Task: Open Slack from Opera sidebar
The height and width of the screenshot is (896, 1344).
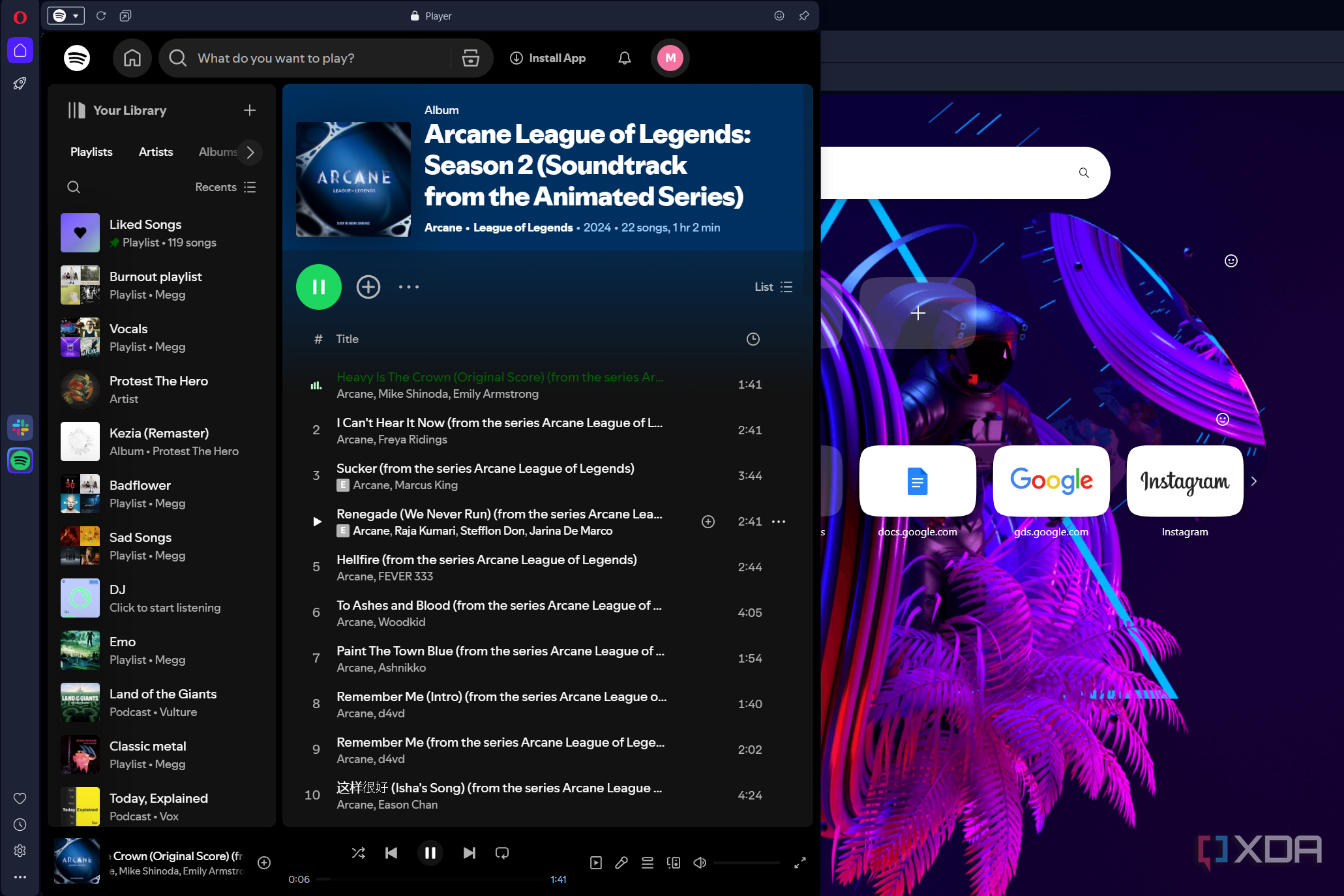Action: 20,428
